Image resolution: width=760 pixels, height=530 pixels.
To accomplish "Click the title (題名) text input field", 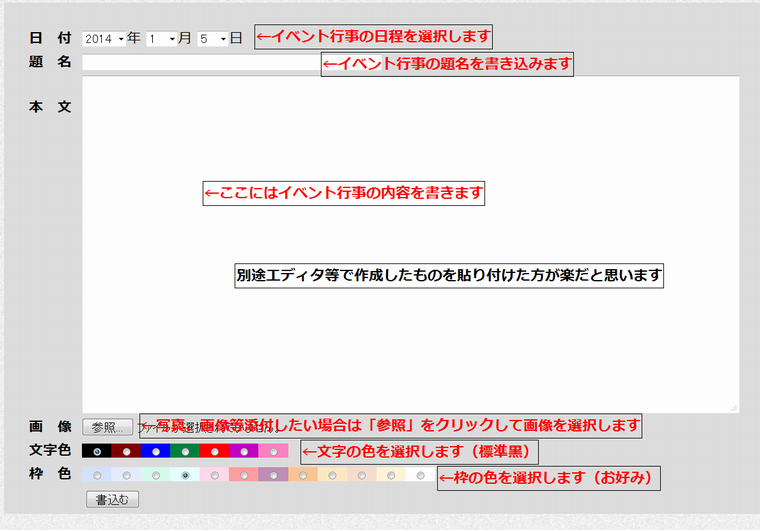I will 200,63.
